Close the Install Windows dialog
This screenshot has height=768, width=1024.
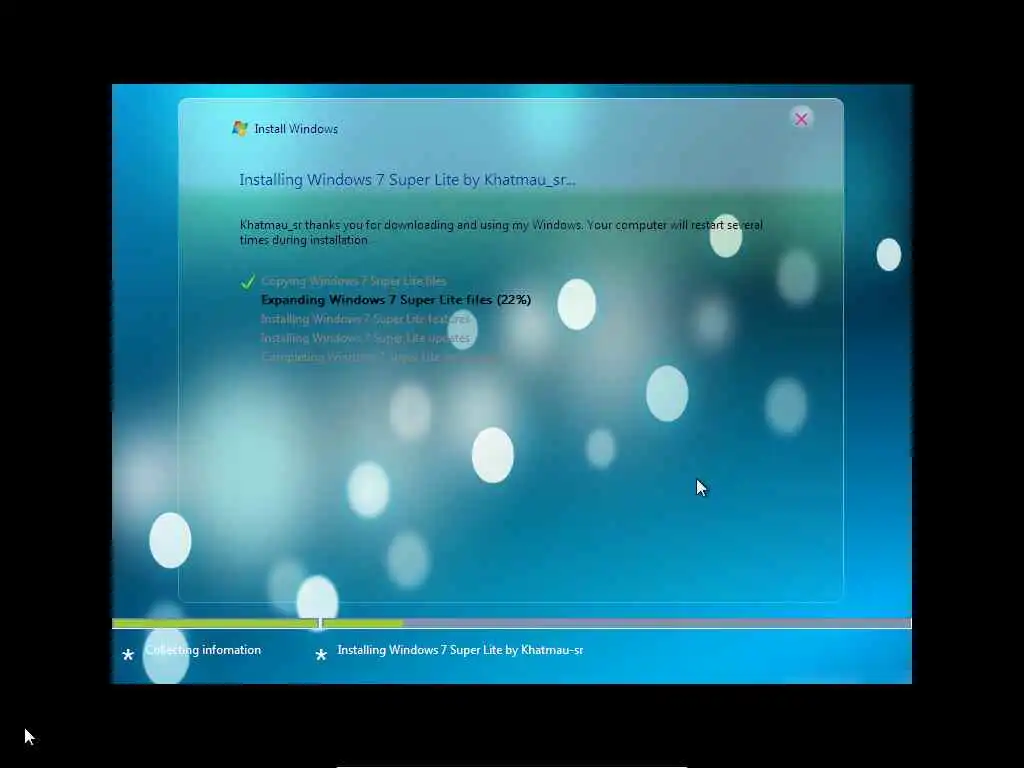tap(801, 119)
